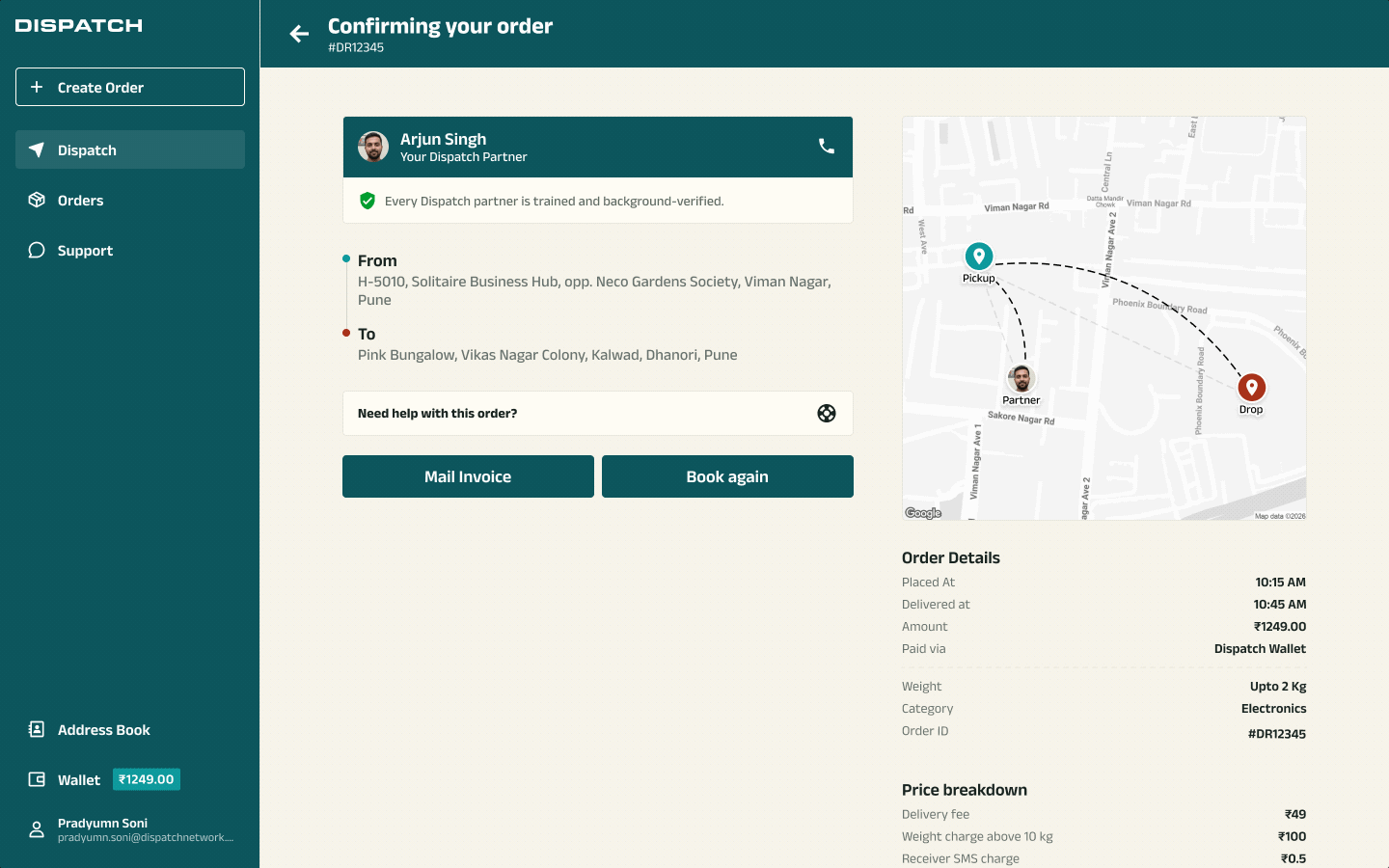Click the Placed At time 10:15 AM
This screenshot has width=1389, height=868.
1281,582
